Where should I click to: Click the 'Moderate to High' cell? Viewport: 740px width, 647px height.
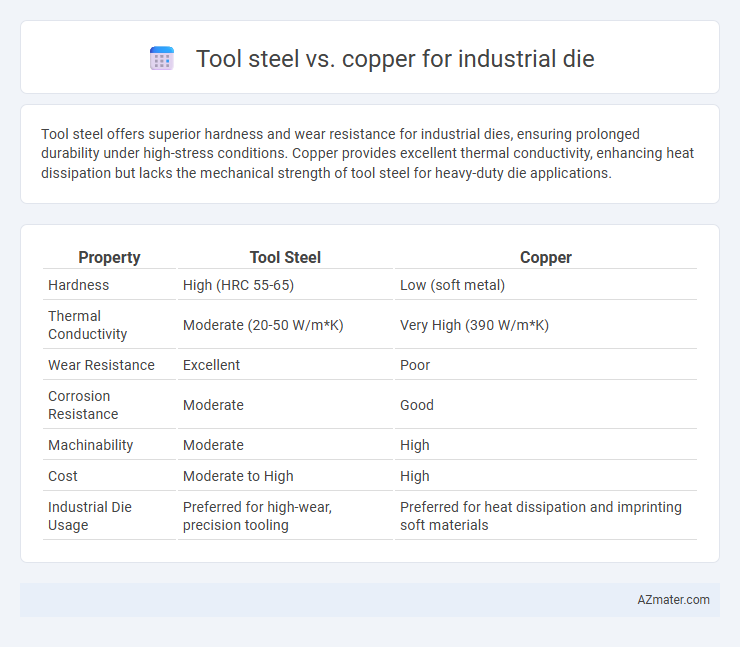(x=238, y=476)
